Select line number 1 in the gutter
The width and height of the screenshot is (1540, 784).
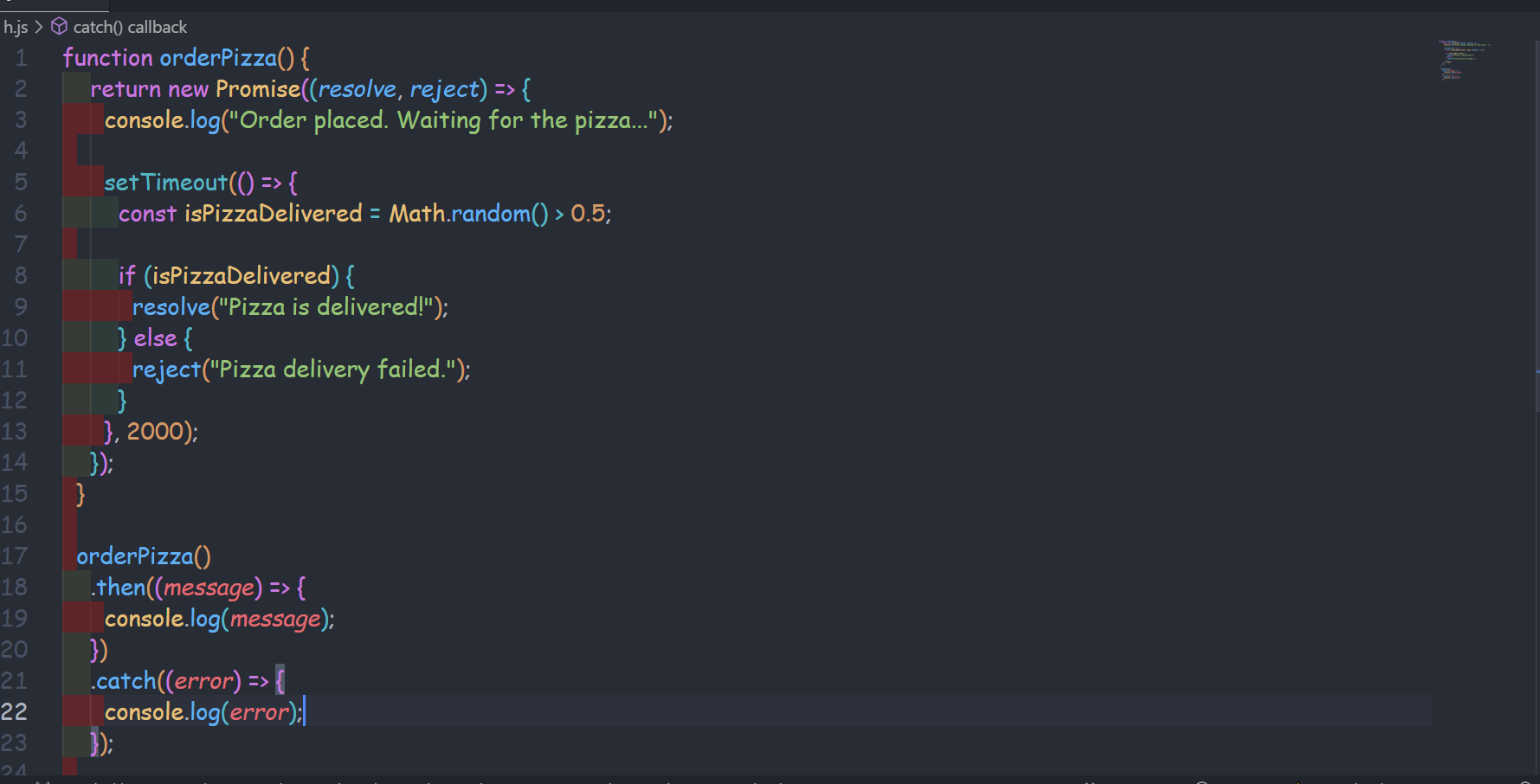[x=21, y=58]
